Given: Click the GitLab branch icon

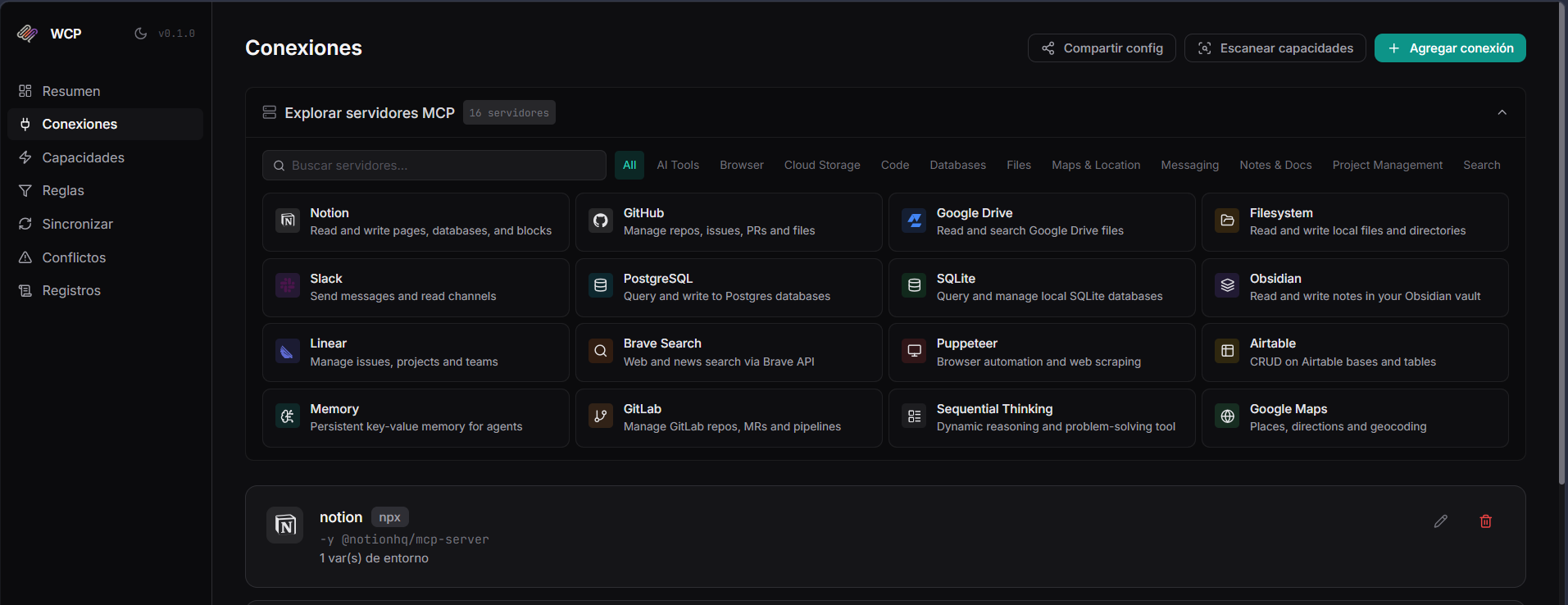Looking at the screenshot, I should [x=601, y=416].
